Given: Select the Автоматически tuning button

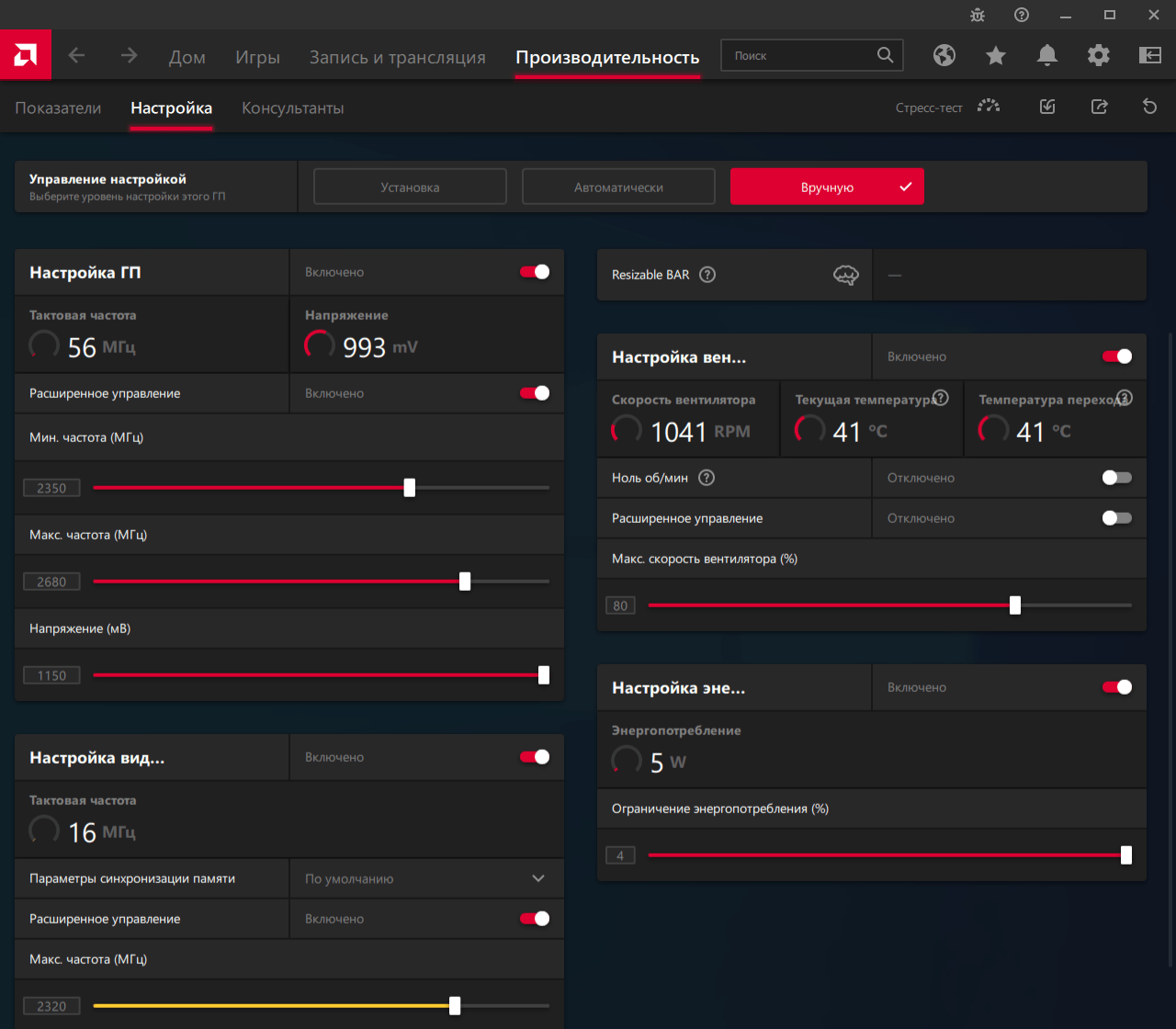Looking at the screenshot, I should click(x=618, y=187).
